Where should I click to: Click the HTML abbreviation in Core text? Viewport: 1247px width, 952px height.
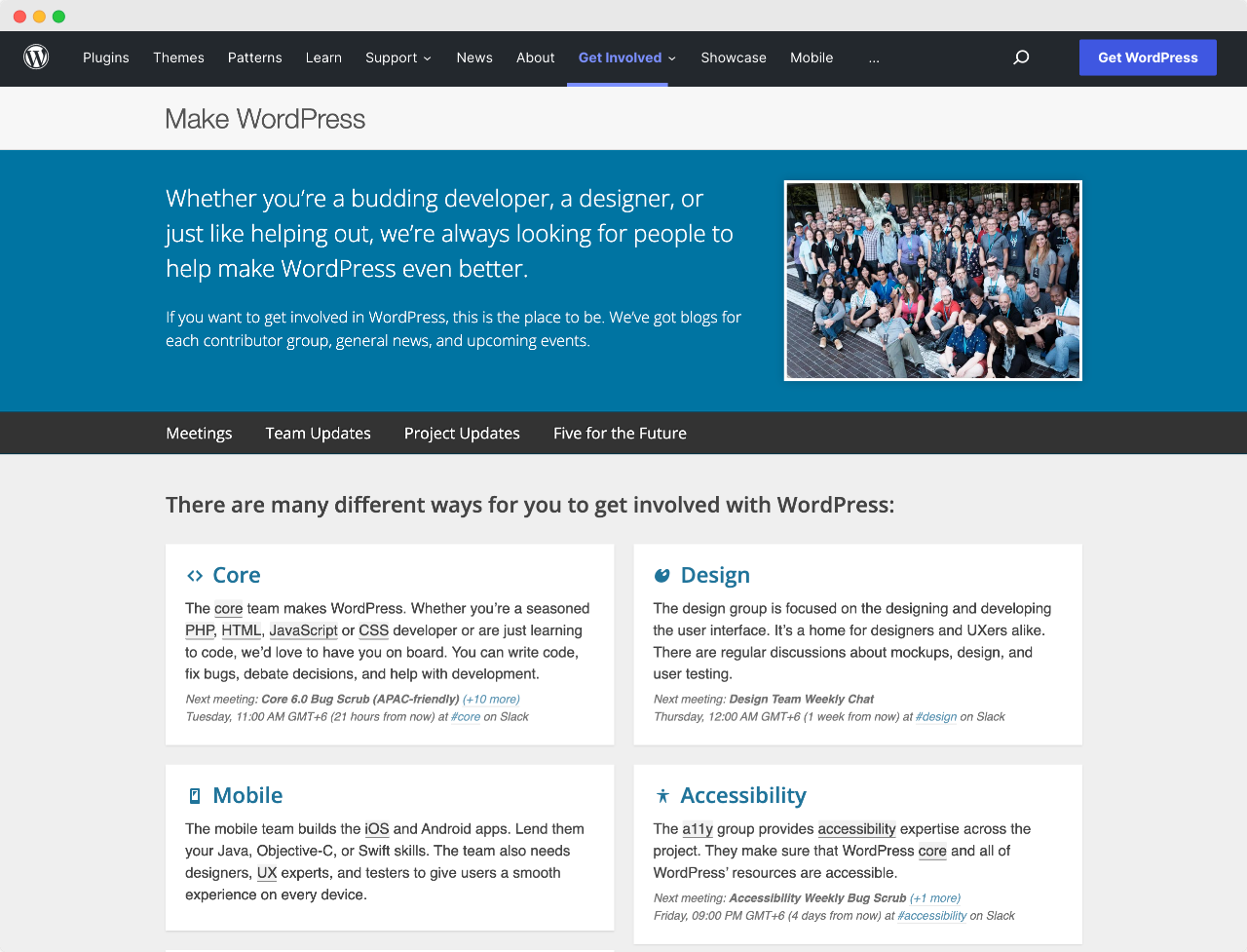[242, 630]
